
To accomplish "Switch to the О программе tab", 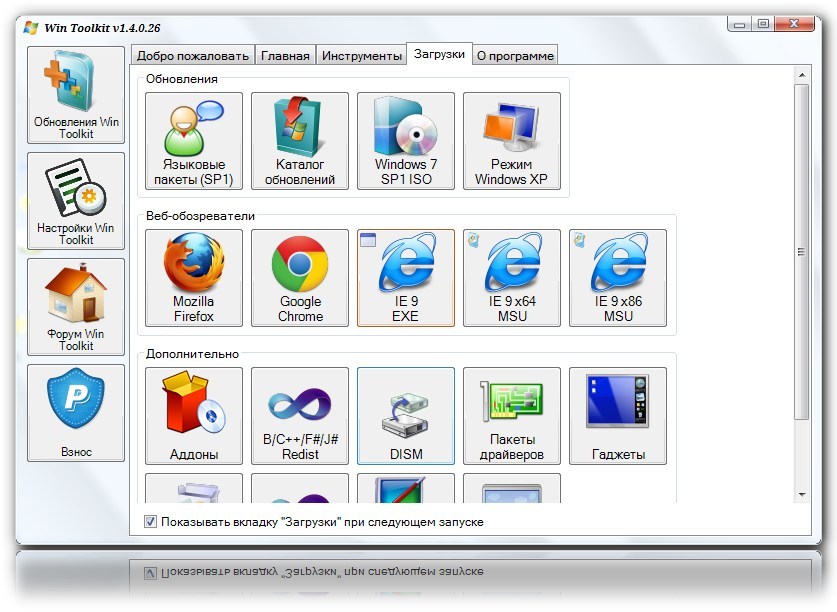I will pos(514,56).
